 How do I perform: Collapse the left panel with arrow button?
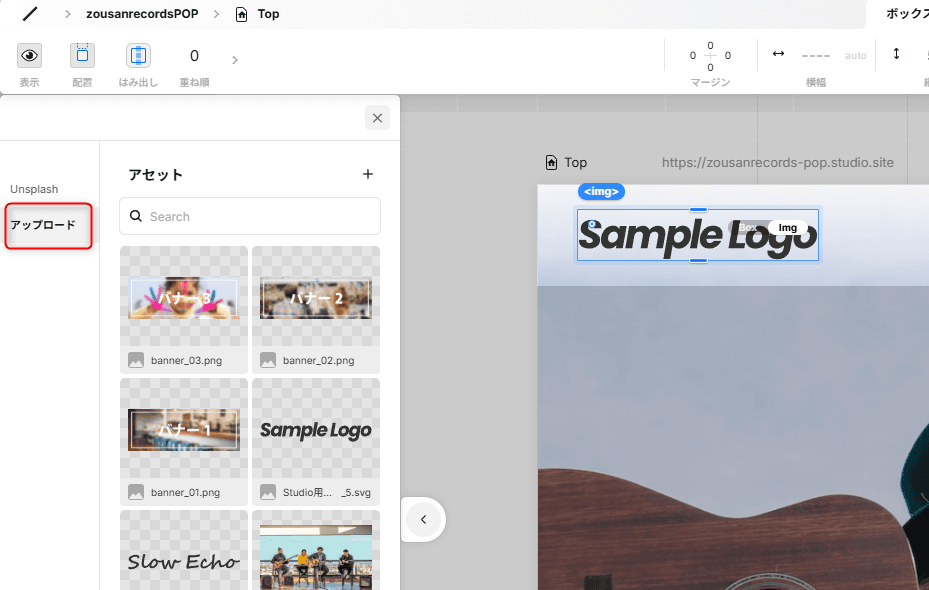click(x=423, y=519)
